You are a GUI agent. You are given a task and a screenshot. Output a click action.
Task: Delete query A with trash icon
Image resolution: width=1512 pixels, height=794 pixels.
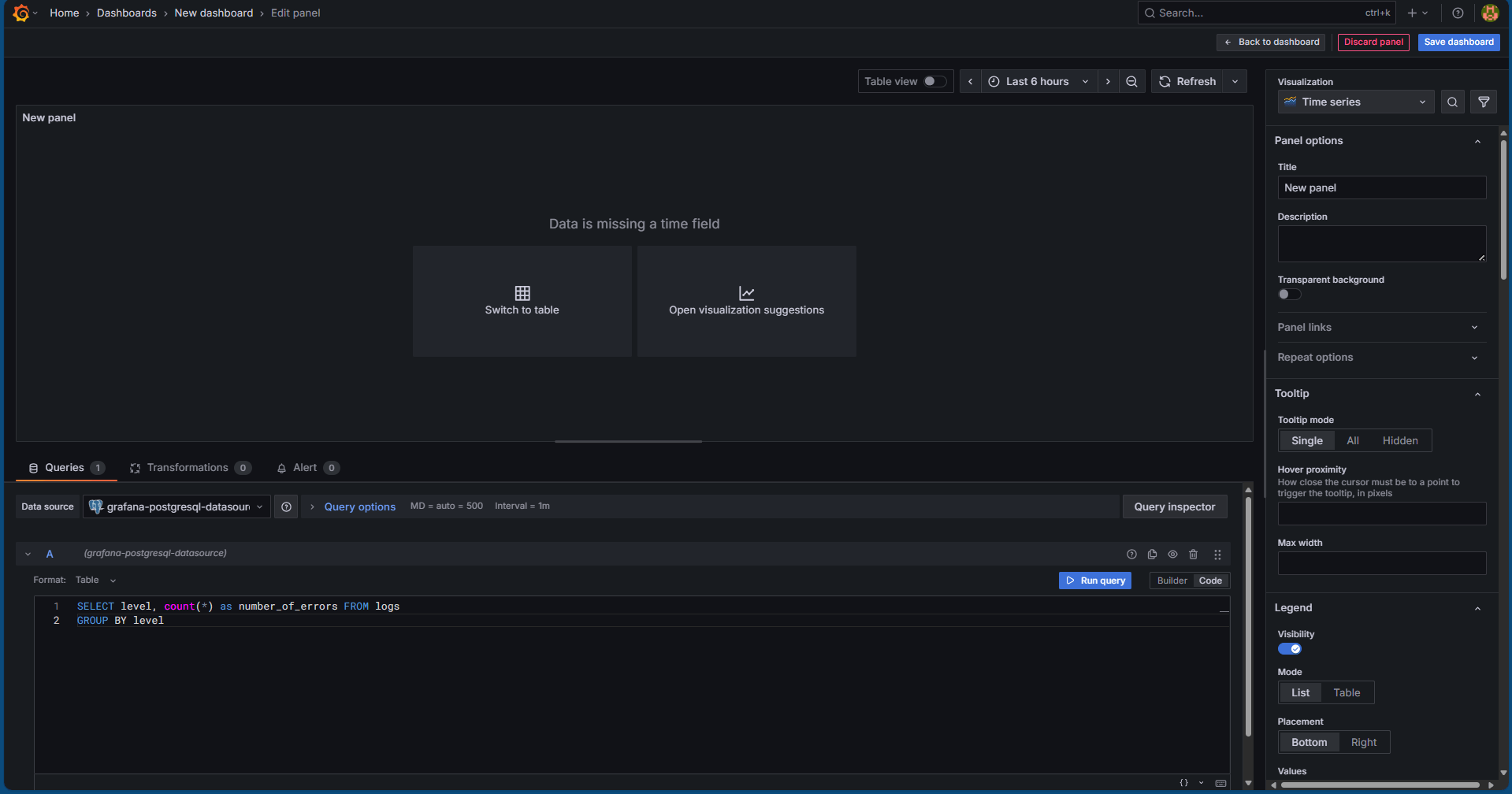(x=1193, y=554)
